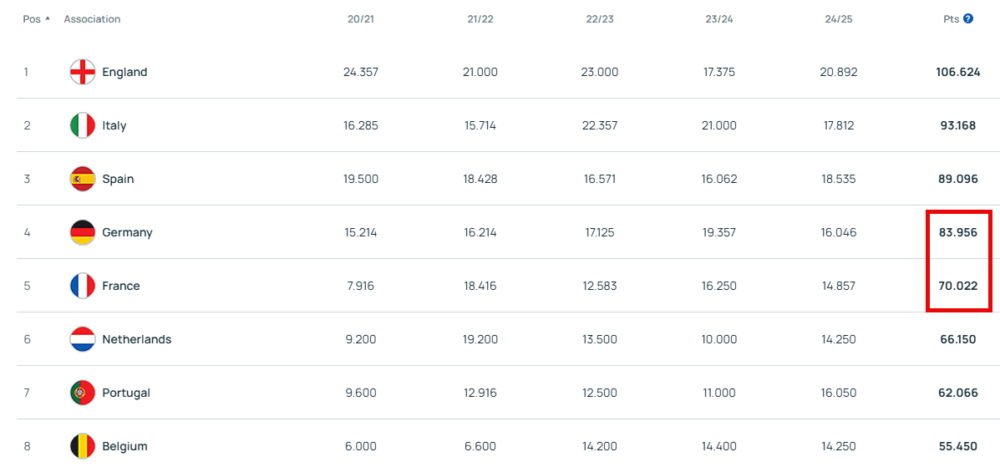The image size is (1000, 467).
Task: Select Germany's total points 83.956
Action: click(x=958, y=233)
